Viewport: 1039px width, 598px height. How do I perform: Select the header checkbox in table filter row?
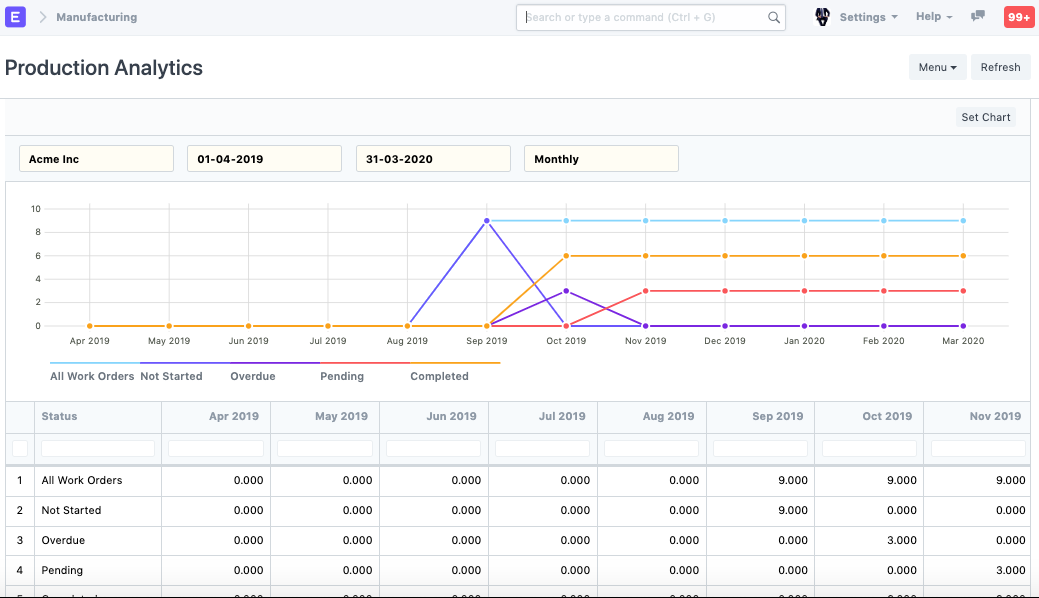(x=20, y=449)
